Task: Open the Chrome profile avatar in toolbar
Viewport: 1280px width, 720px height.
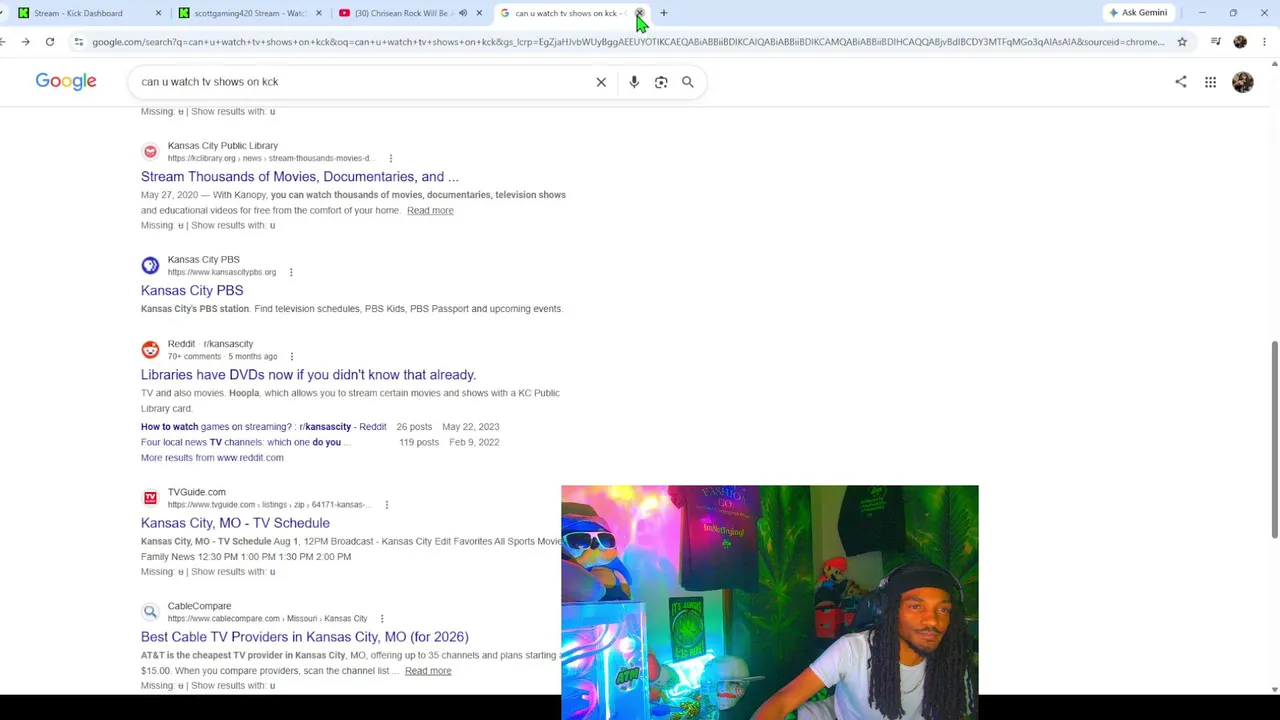Action: coord(1240,42)
